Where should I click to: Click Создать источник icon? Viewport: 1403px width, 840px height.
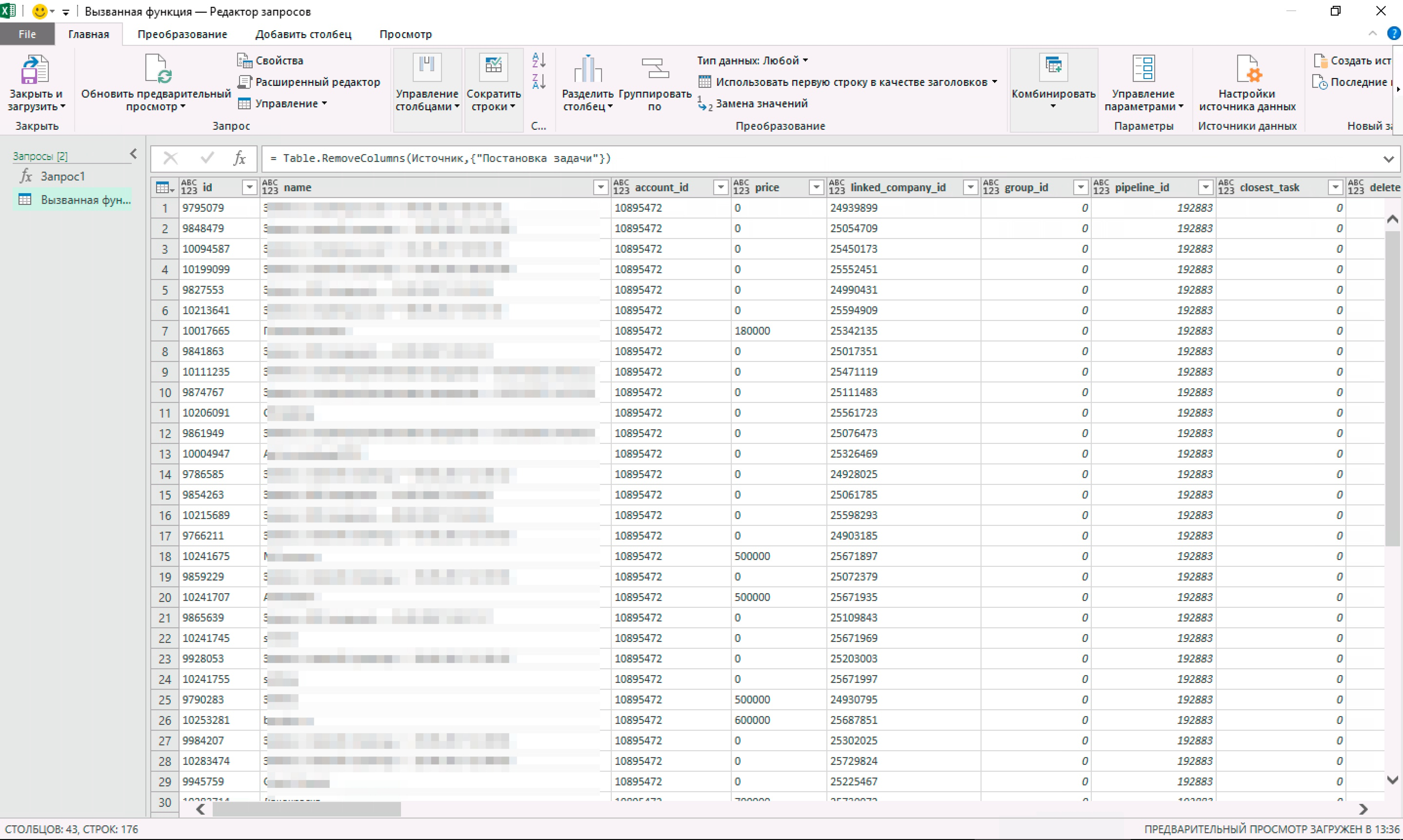(1320, 60)
